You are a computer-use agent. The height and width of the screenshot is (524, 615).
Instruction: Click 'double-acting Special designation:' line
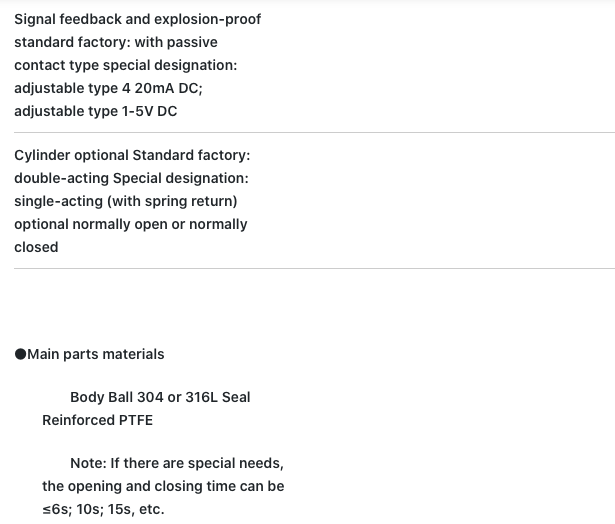[x=131, y=178]
